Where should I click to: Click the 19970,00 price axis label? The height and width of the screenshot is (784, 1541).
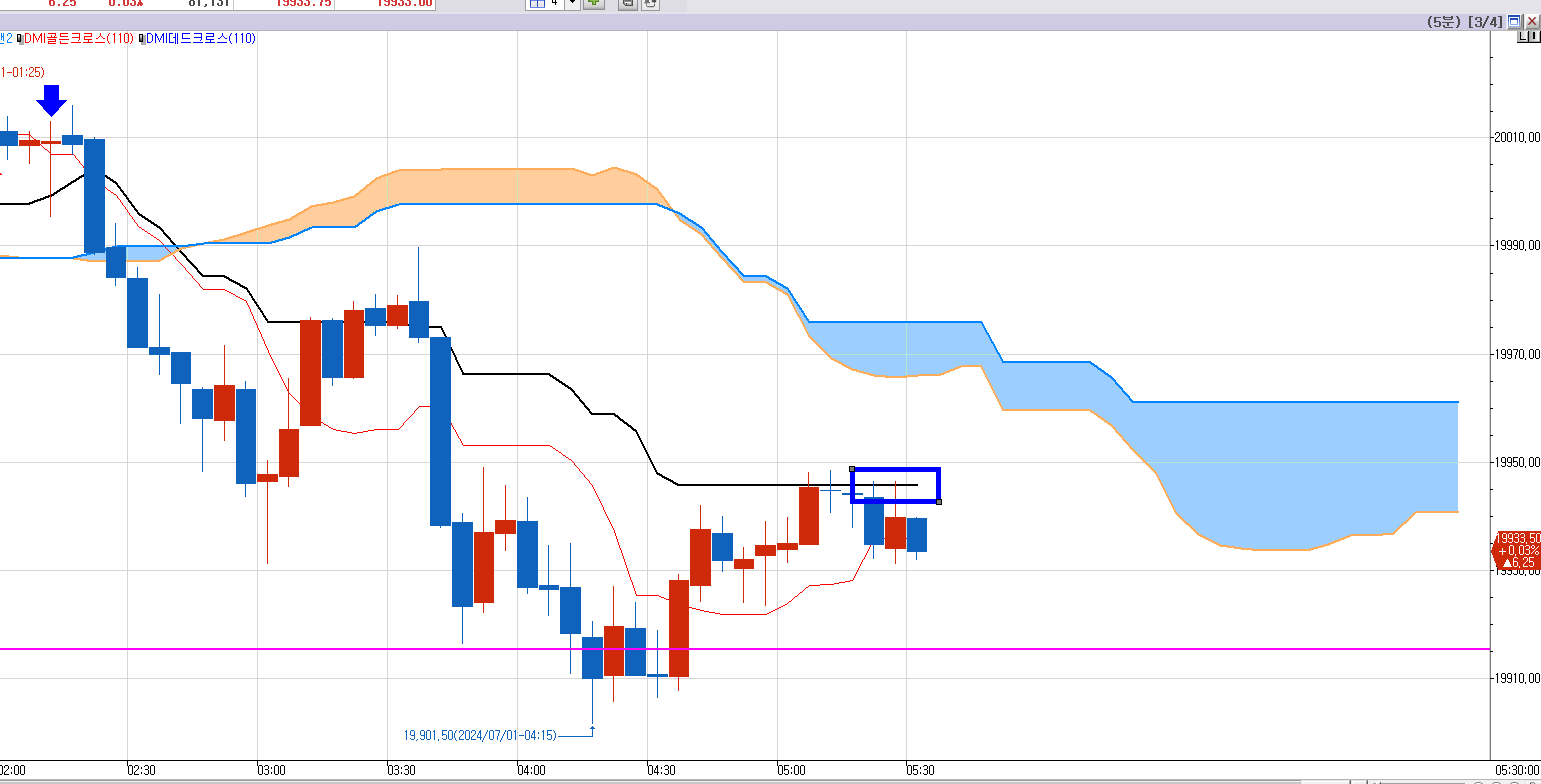coord(1517,354)
